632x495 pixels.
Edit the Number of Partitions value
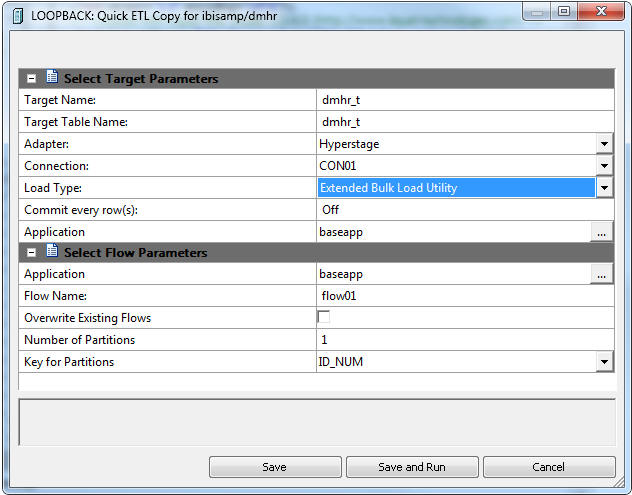click(466, 340)
